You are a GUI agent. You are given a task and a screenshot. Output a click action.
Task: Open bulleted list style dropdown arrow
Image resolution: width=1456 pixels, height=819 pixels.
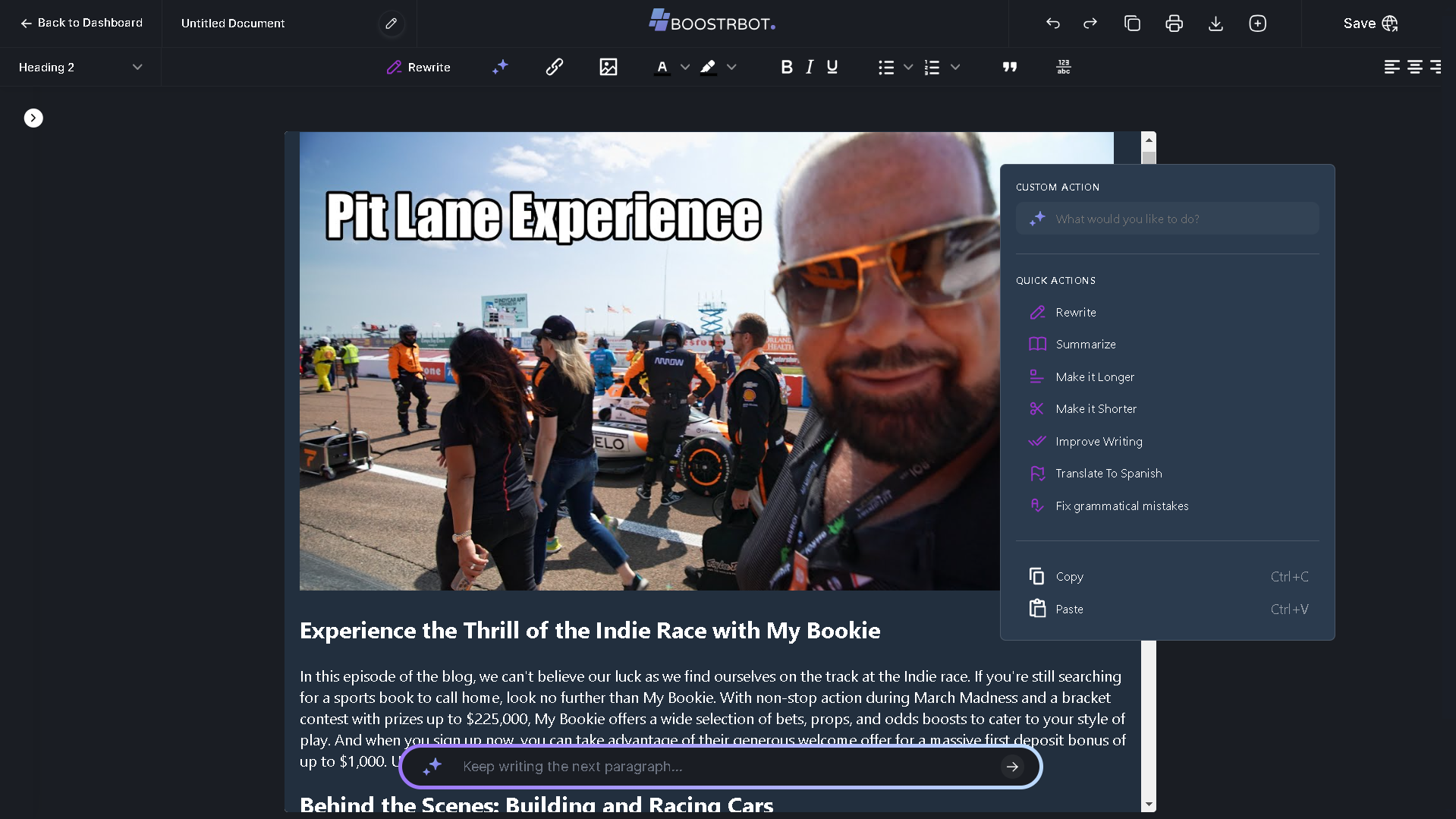tap(908, 67)
